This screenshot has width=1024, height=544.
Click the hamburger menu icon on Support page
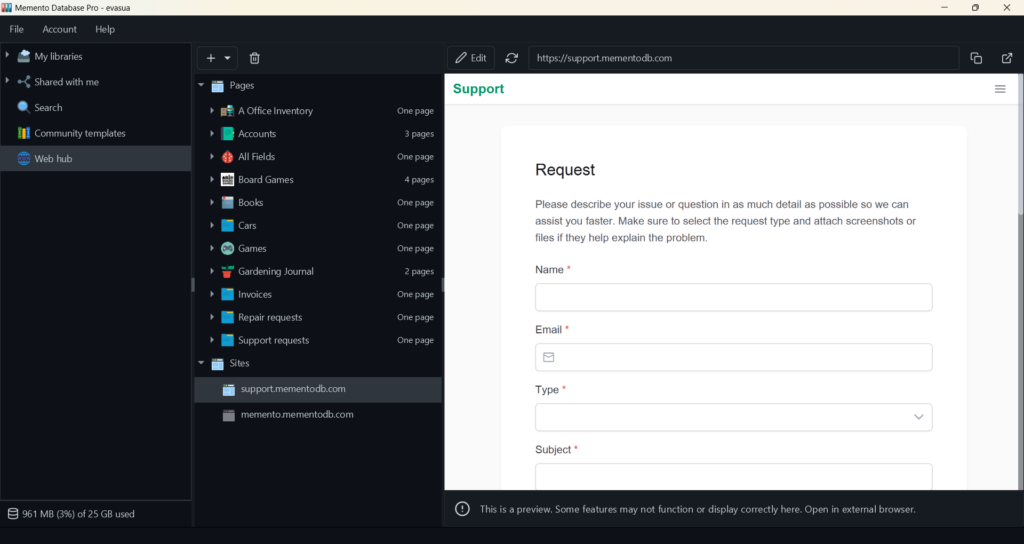coord(1000,89)
